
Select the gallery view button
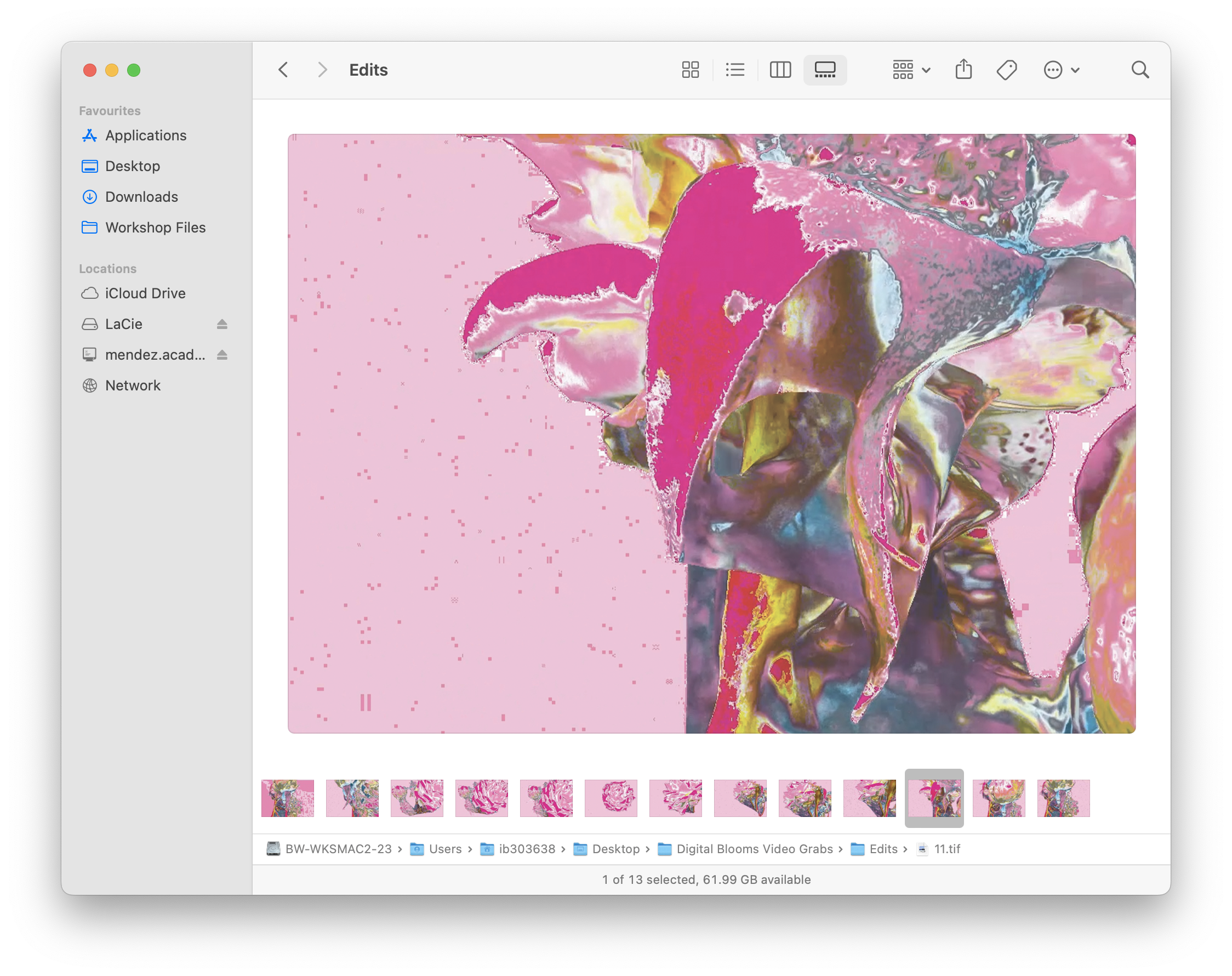(825, 70)
